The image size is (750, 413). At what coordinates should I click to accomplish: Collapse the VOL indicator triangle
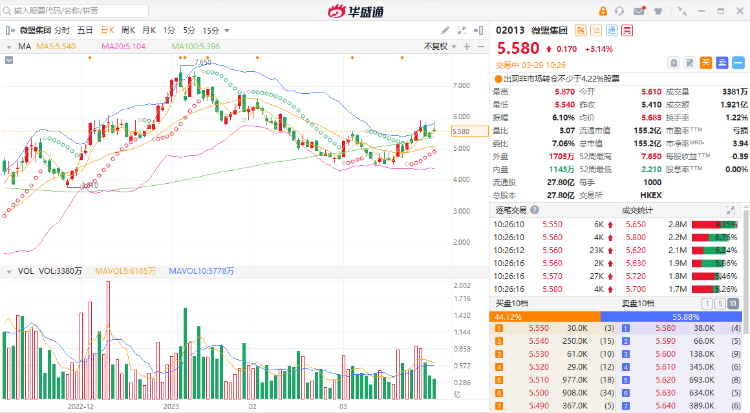point(10,270)
